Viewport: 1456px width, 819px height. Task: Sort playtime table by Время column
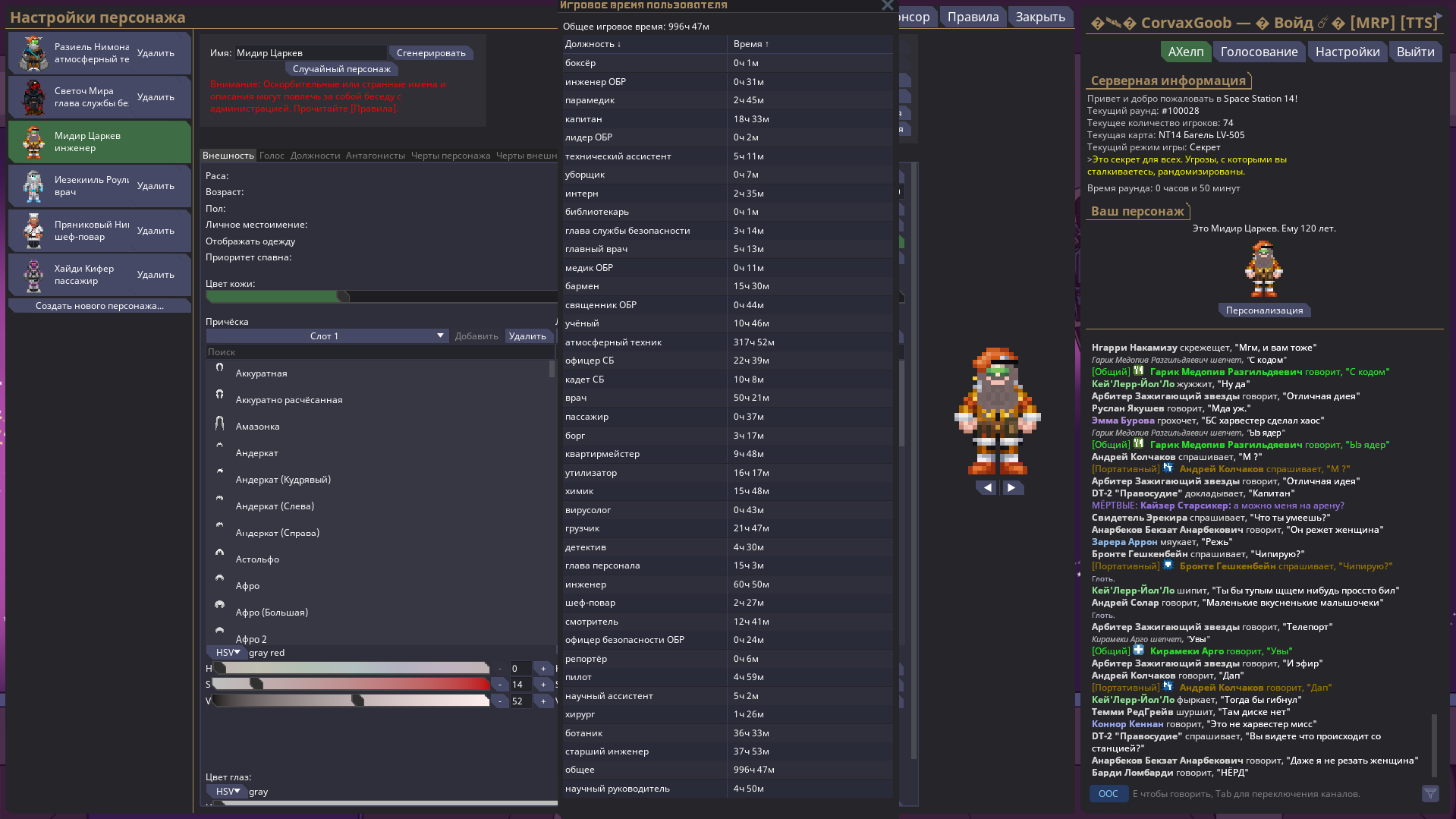tap(750, 44)
